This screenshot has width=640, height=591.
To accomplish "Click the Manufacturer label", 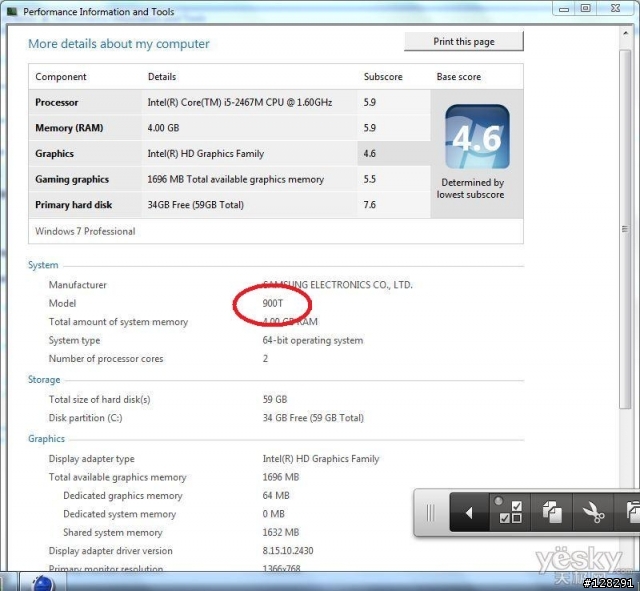I will click(78, 285).
